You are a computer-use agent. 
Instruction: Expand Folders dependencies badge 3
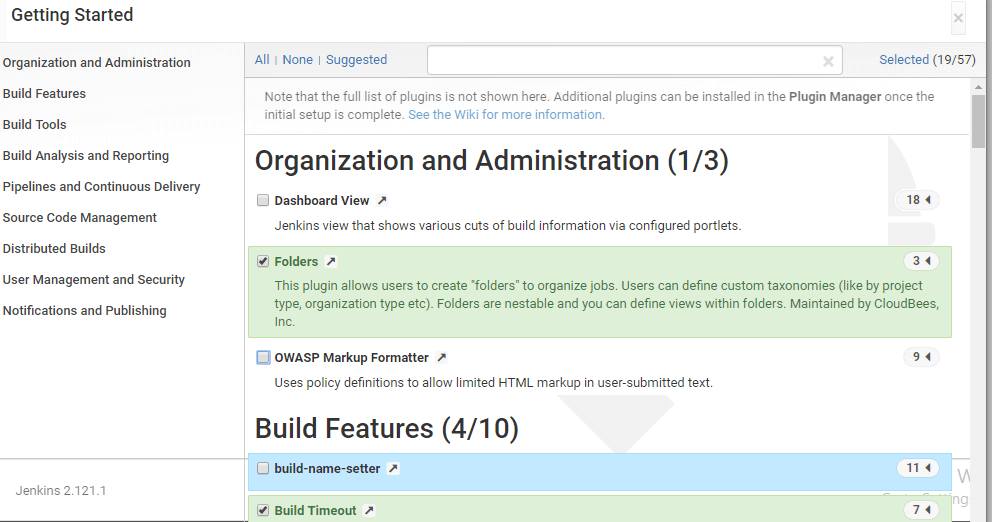[x=920, y=262]
